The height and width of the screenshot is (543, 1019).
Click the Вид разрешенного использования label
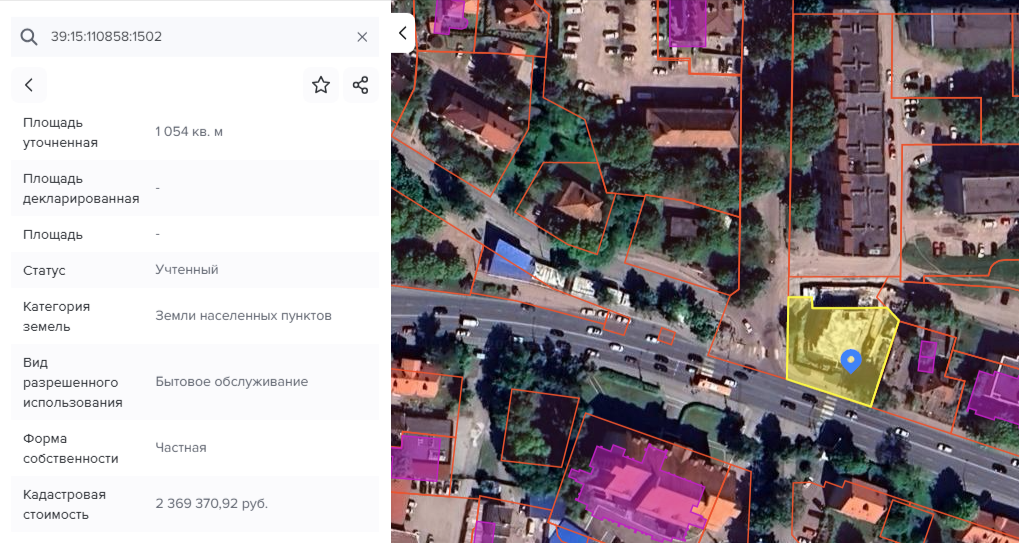point(73,383)
